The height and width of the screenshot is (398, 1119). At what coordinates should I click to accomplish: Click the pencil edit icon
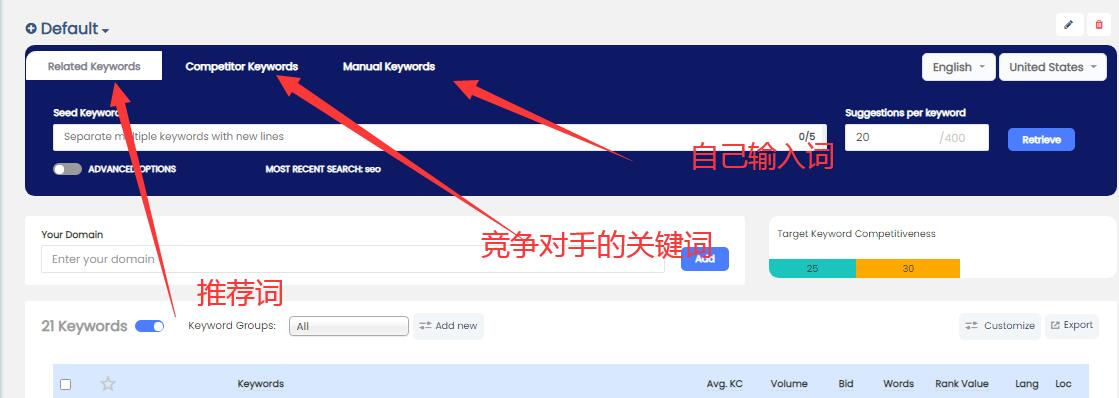click(1068, 24)
